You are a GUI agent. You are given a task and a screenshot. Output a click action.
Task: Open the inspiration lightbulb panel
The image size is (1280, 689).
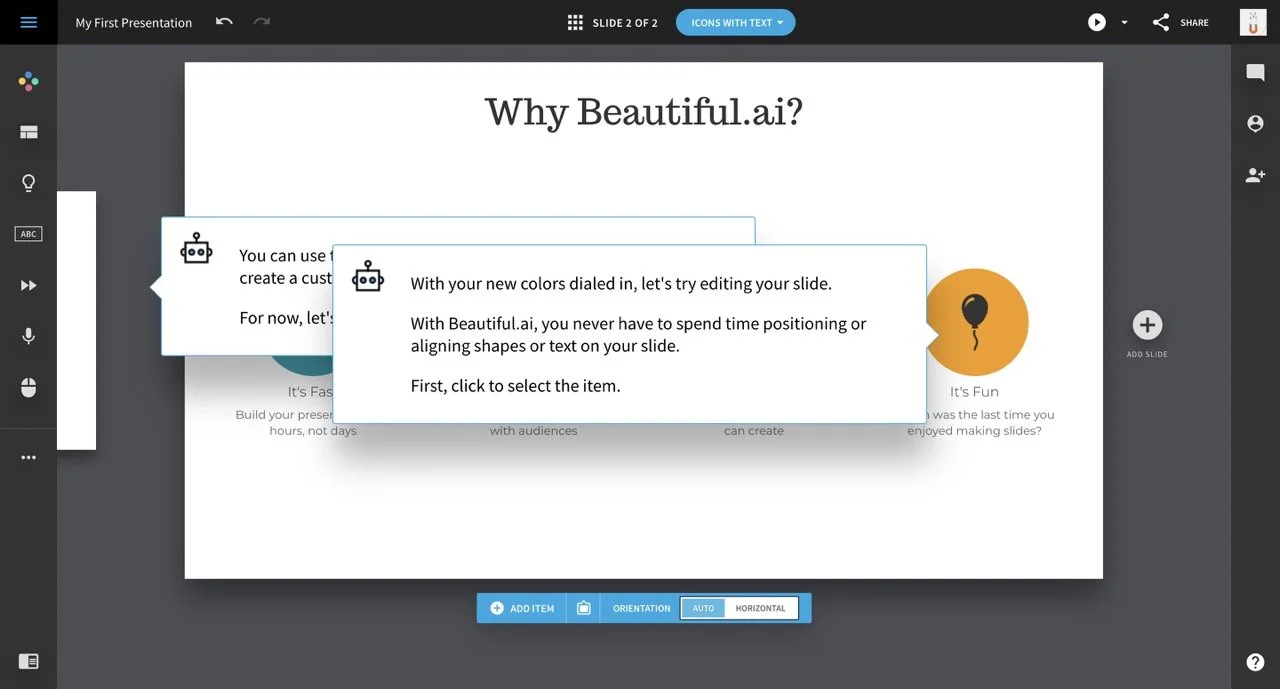click(x=28, y=182)
